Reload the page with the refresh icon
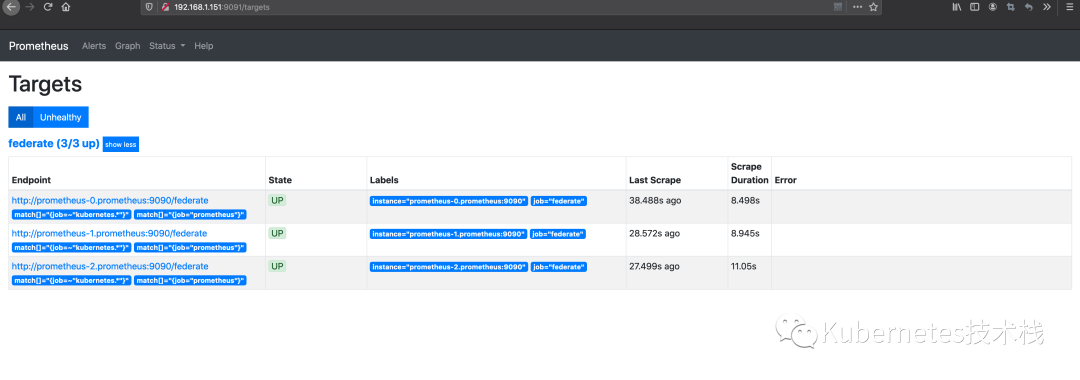Viewport: 1080px width, 380px height. coord(48,7)
